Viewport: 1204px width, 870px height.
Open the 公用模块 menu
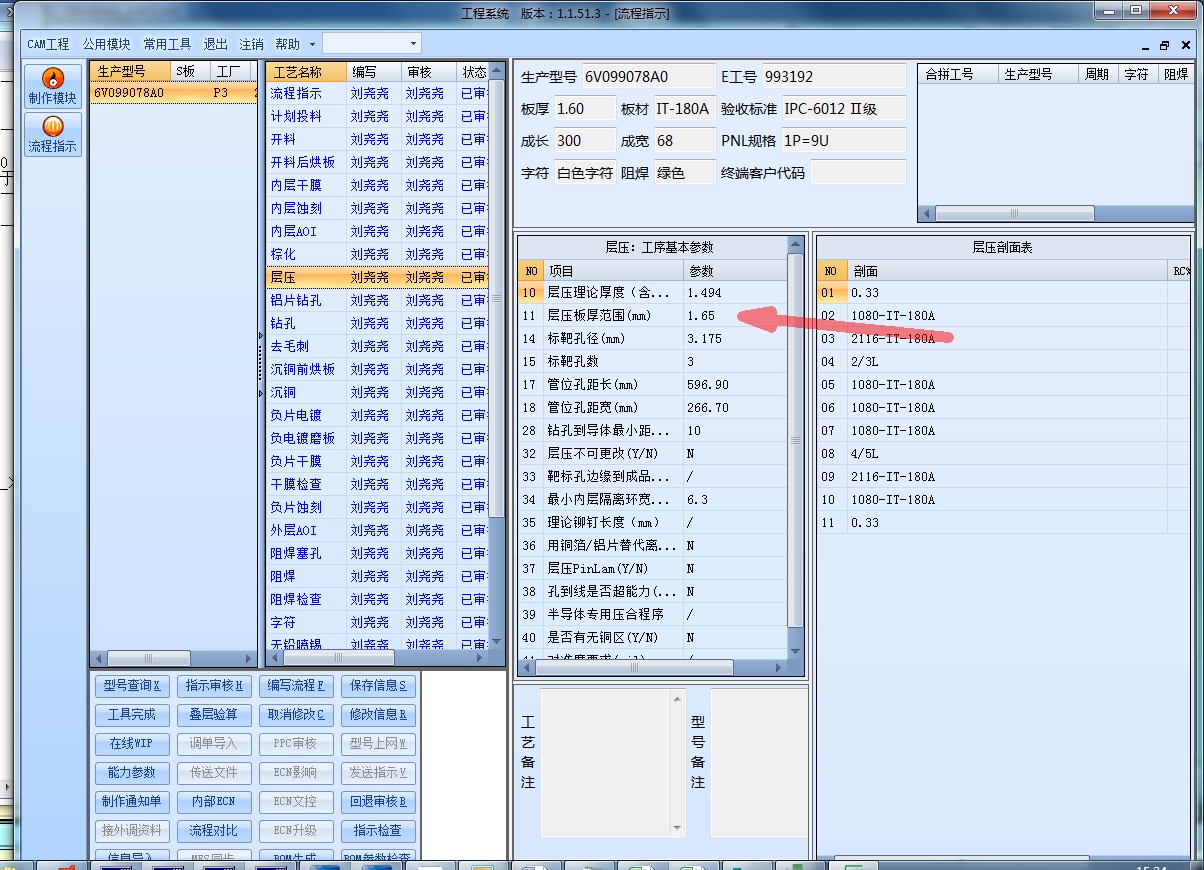point(106,44)
